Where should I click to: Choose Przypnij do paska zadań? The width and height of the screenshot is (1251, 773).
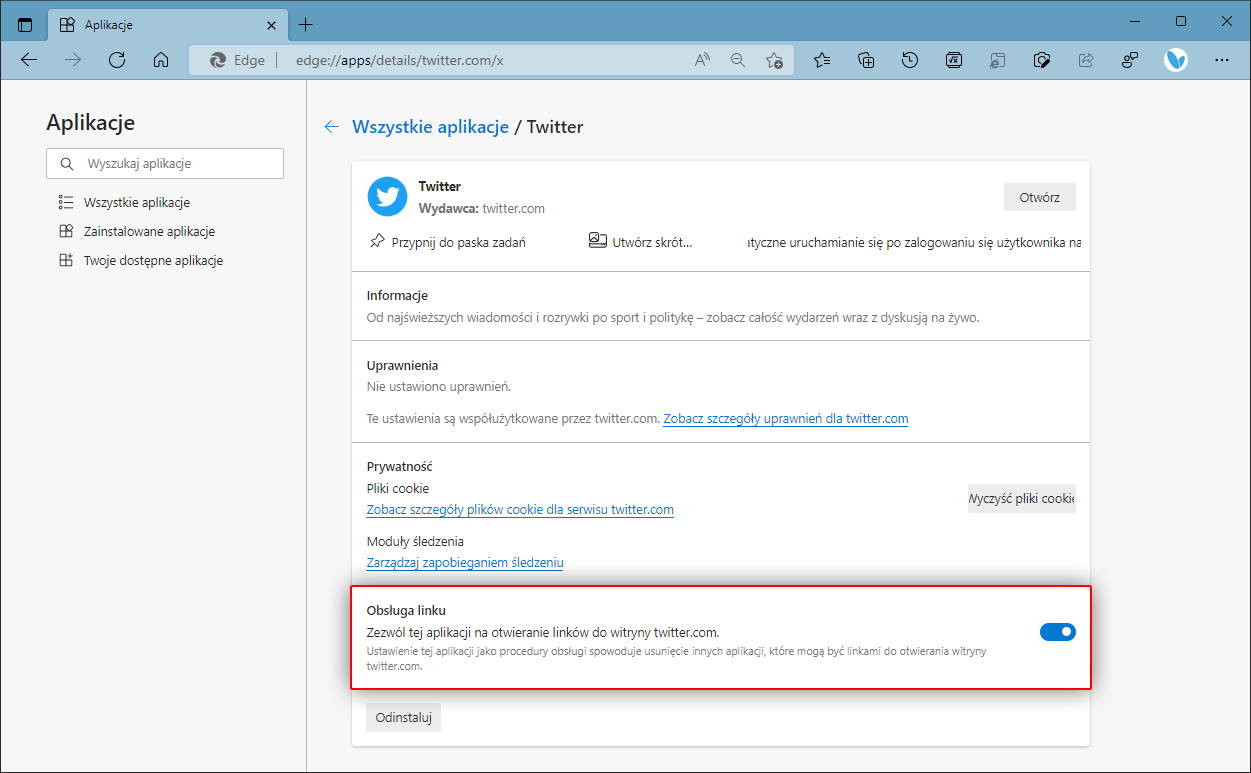[x=447, y=242]
